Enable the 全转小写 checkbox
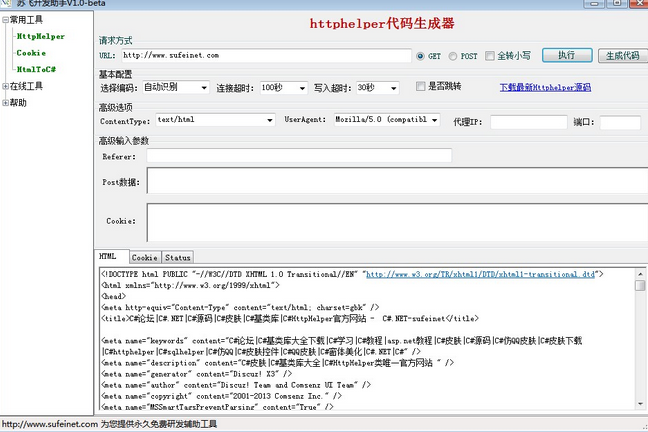648x432 pixels. coord(490,56)
